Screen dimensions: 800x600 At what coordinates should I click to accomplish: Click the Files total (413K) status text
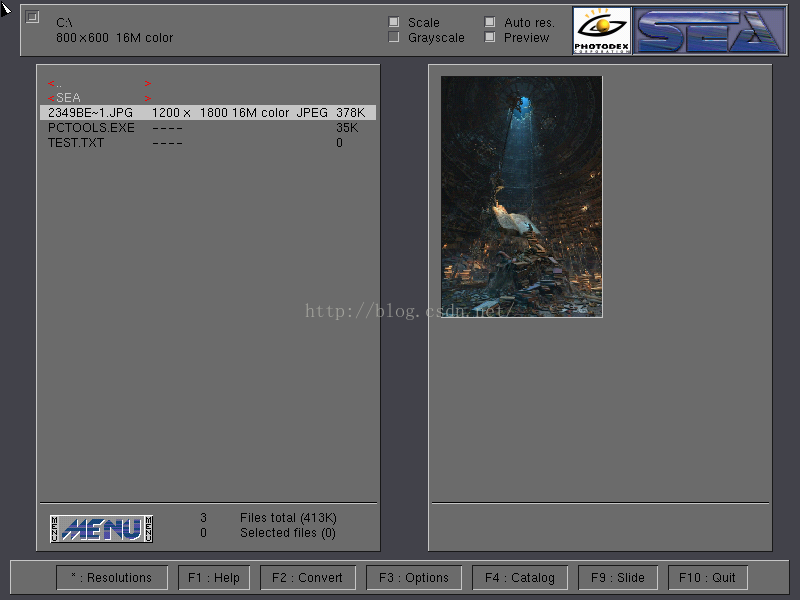point(288,518)
